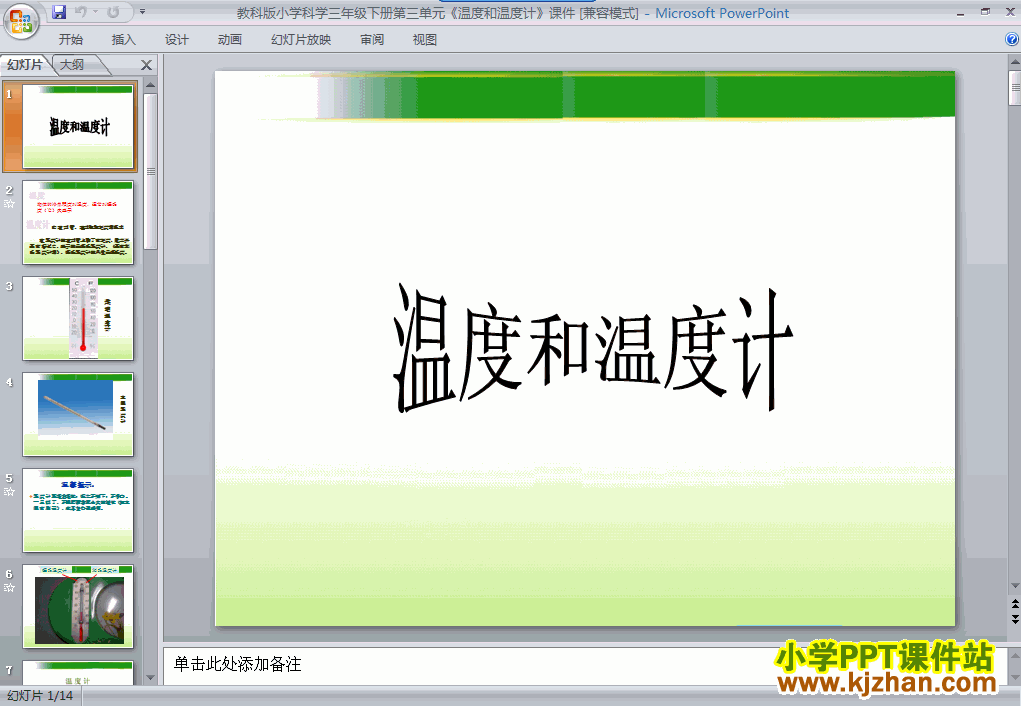
Task: Click status bar text 幻灯片 1/14
Action: (x=40, y=696)
